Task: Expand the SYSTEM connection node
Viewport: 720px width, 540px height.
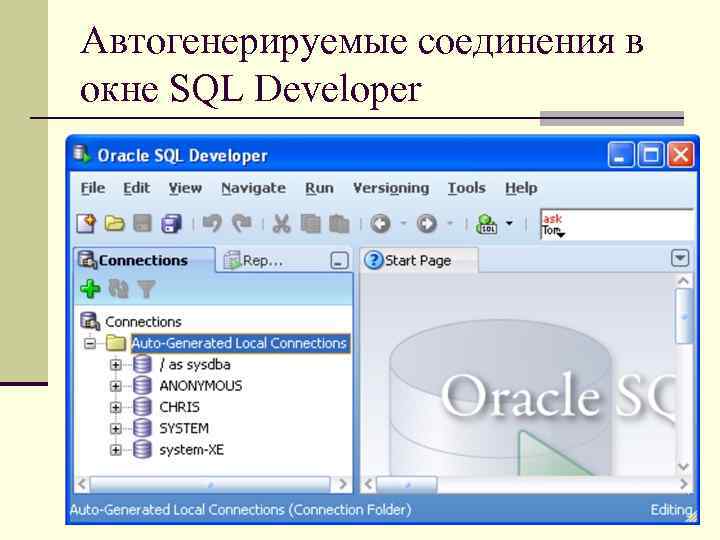Action: [116, 429]
